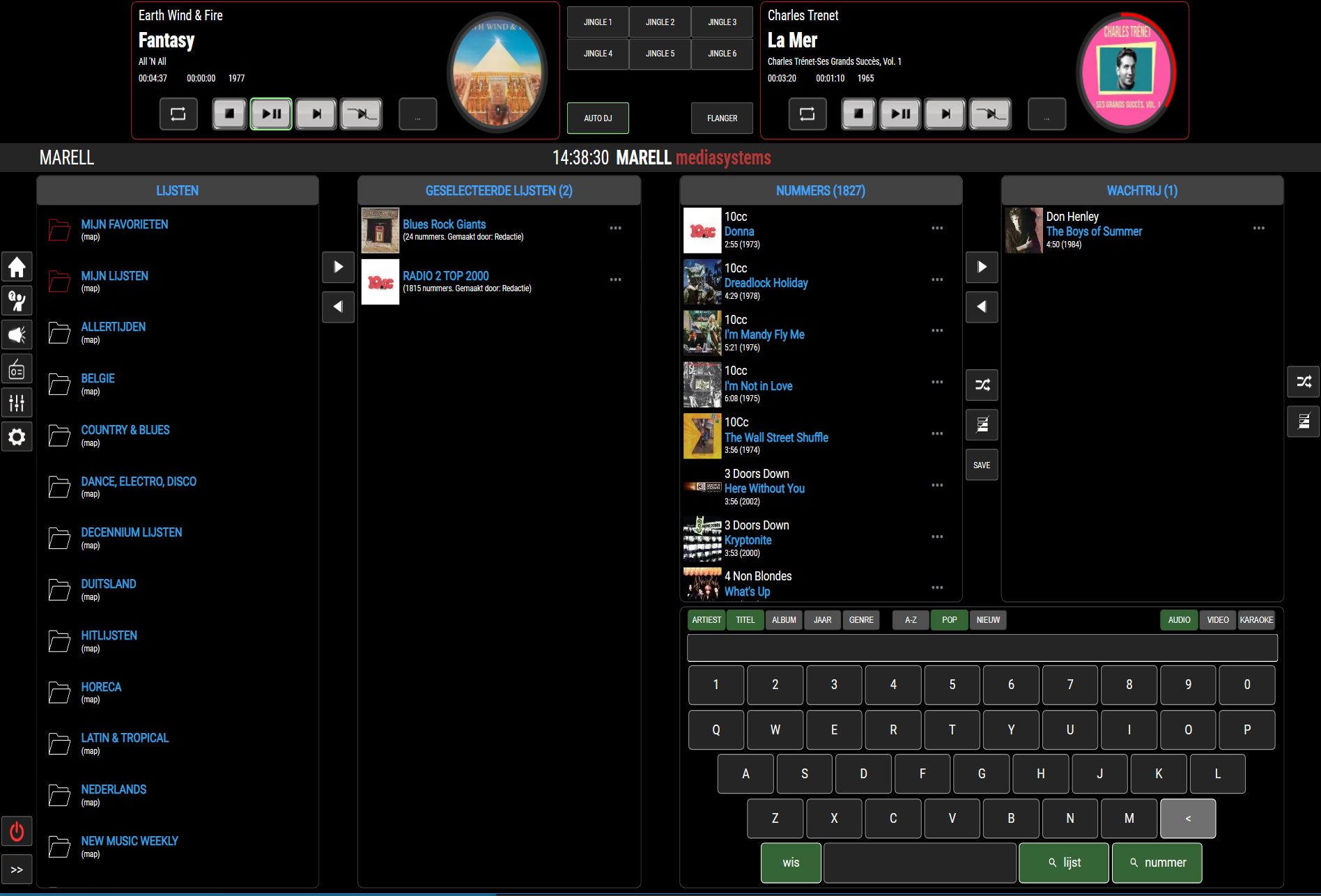Open the mixer sliders icon in sidebar

pyautogui.click(x=17, y=403)
